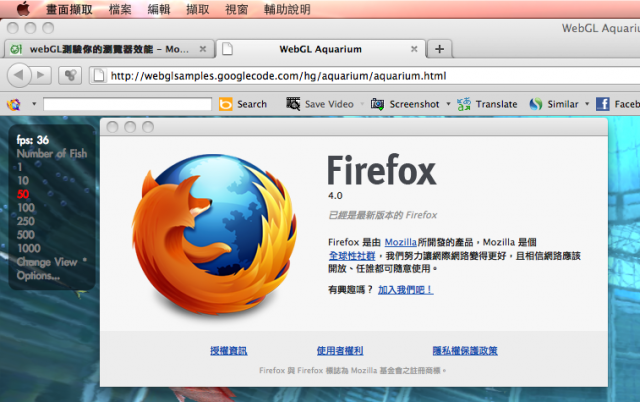Open the 編輯 menu
Image resolution: width=640 pixels, height=402 pixels.
[159, 9]
